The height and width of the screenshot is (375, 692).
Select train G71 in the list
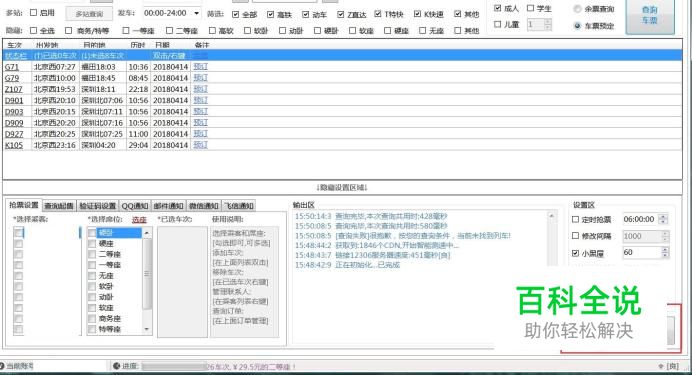click(x=12, y=67)
